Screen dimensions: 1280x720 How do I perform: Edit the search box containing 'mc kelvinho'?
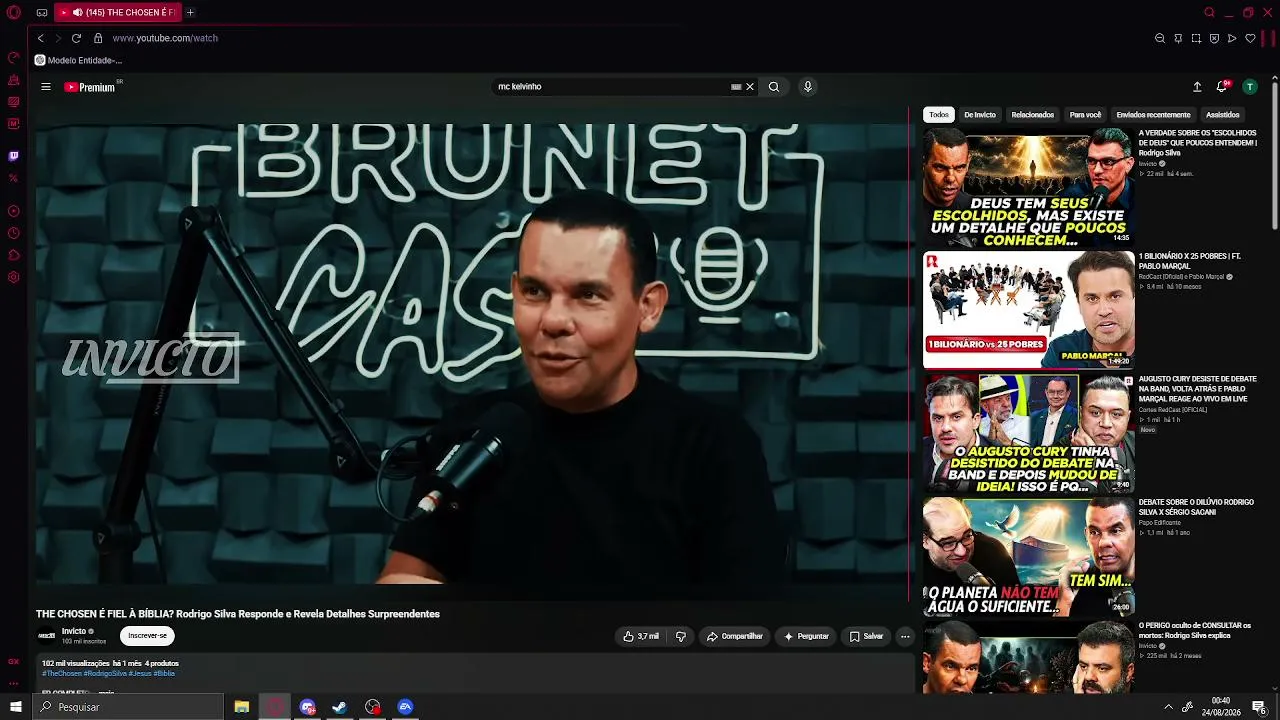click(612, 87)
